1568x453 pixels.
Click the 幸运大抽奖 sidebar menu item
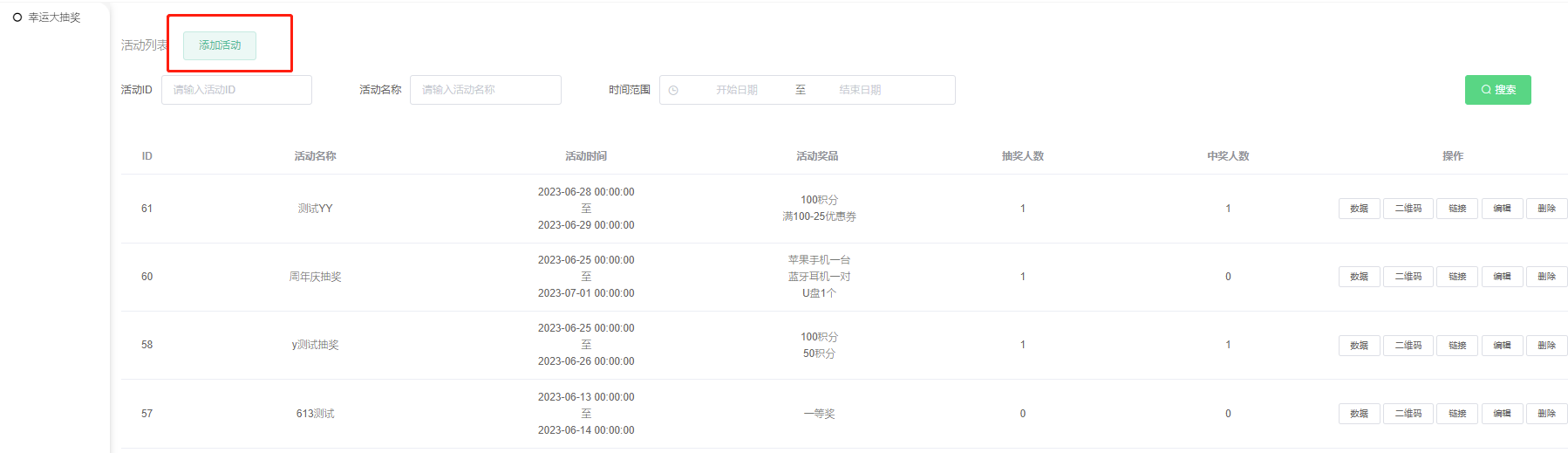54,17
